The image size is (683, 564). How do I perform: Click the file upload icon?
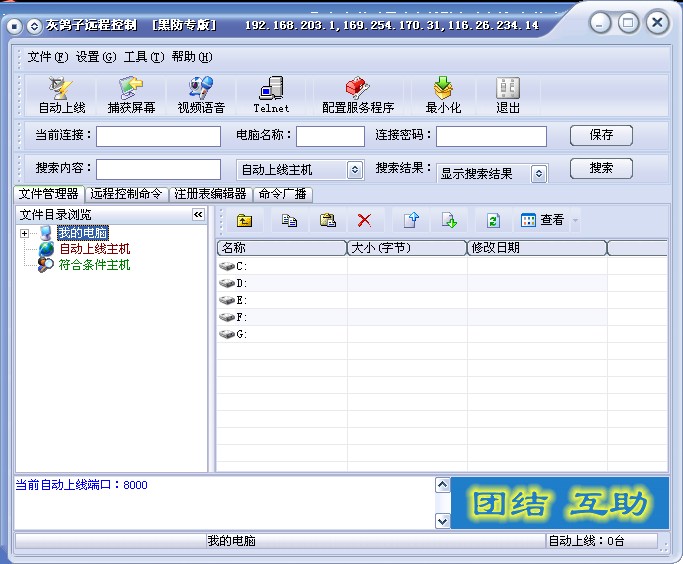pyautogui.click(x=411, y=220)
